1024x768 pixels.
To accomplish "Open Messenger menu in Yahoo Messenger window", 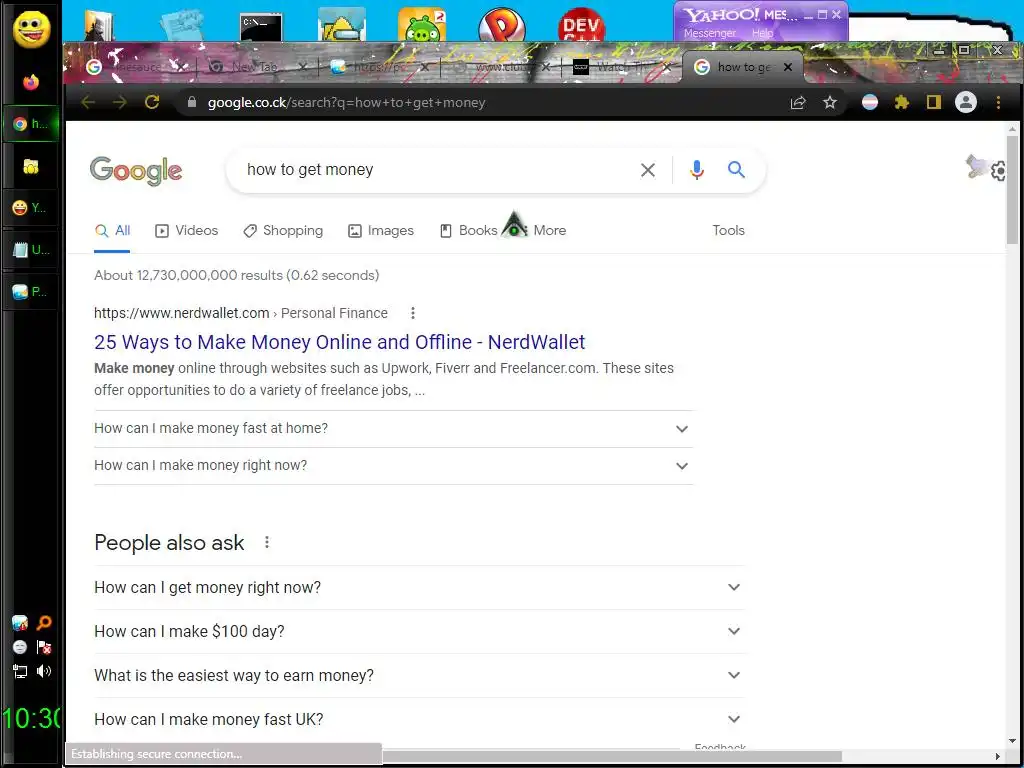I will pyautogui.click(x=709, y=33).
